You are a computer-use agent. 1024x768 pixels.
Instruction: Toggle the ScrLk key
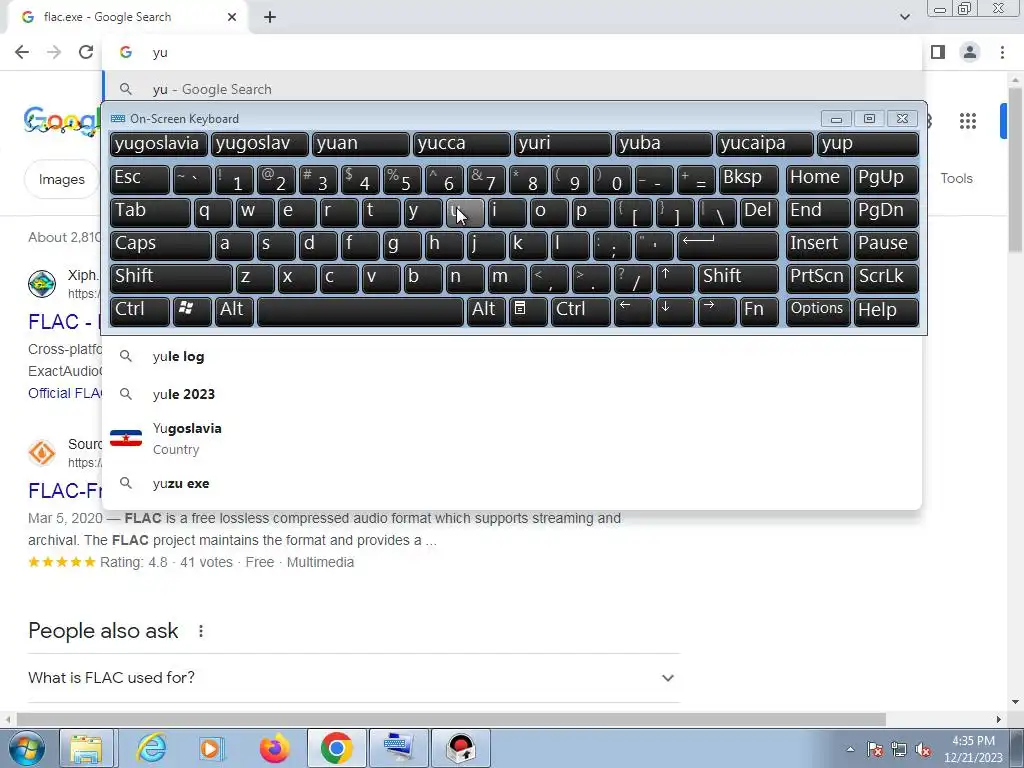[886, 278]
